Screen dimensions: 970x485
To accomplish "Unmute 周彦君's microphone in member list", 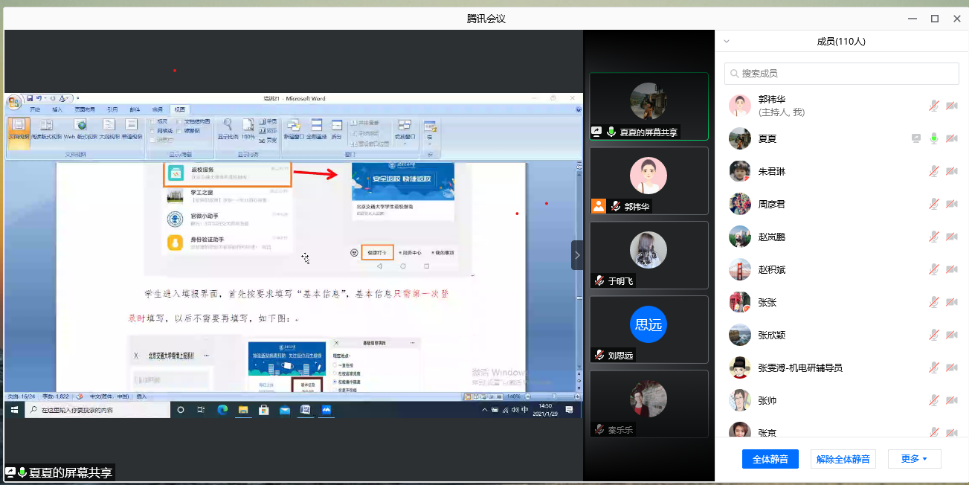I will tap(934, 204).
